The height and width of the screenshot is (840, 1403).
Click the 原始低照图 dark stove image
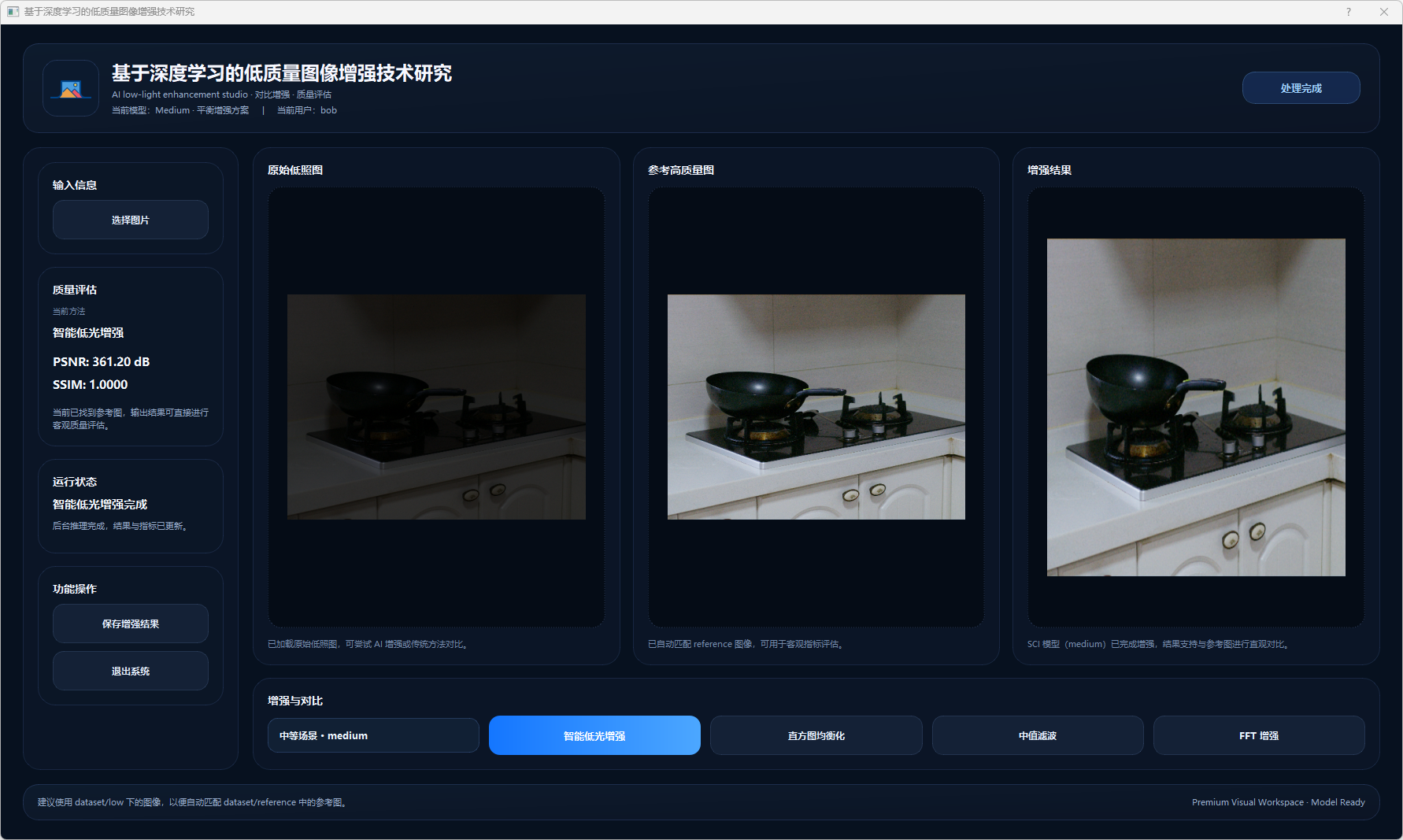(436, 407)
